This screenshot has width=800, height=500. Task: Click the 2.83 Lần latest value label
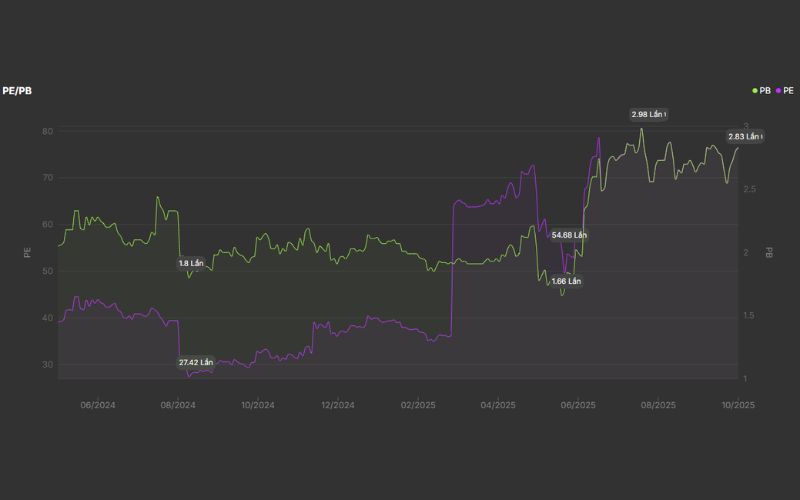click(x=745, y=136)
